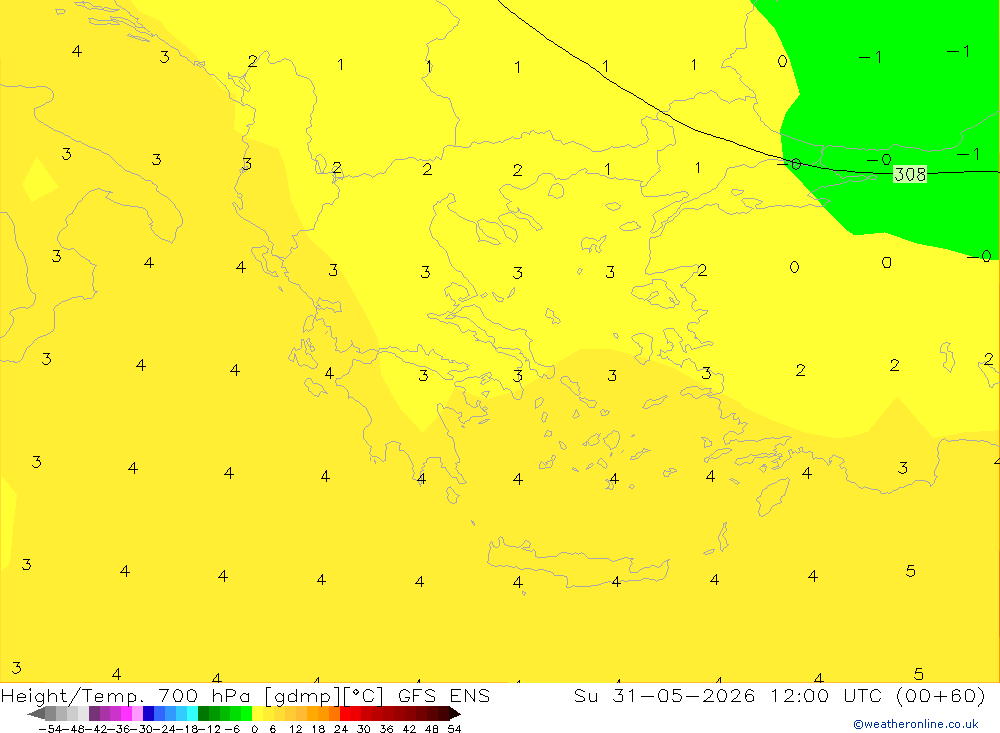Click the [gdmp][°C] units text
Screen dimensions: 1000x733
324,696
